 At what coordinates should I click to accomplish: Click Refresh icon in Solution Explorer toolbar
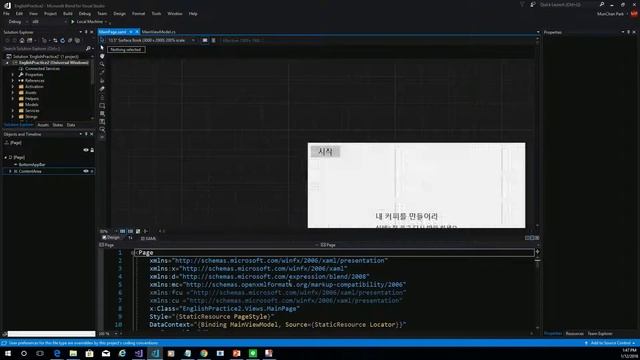pos(62,40)
